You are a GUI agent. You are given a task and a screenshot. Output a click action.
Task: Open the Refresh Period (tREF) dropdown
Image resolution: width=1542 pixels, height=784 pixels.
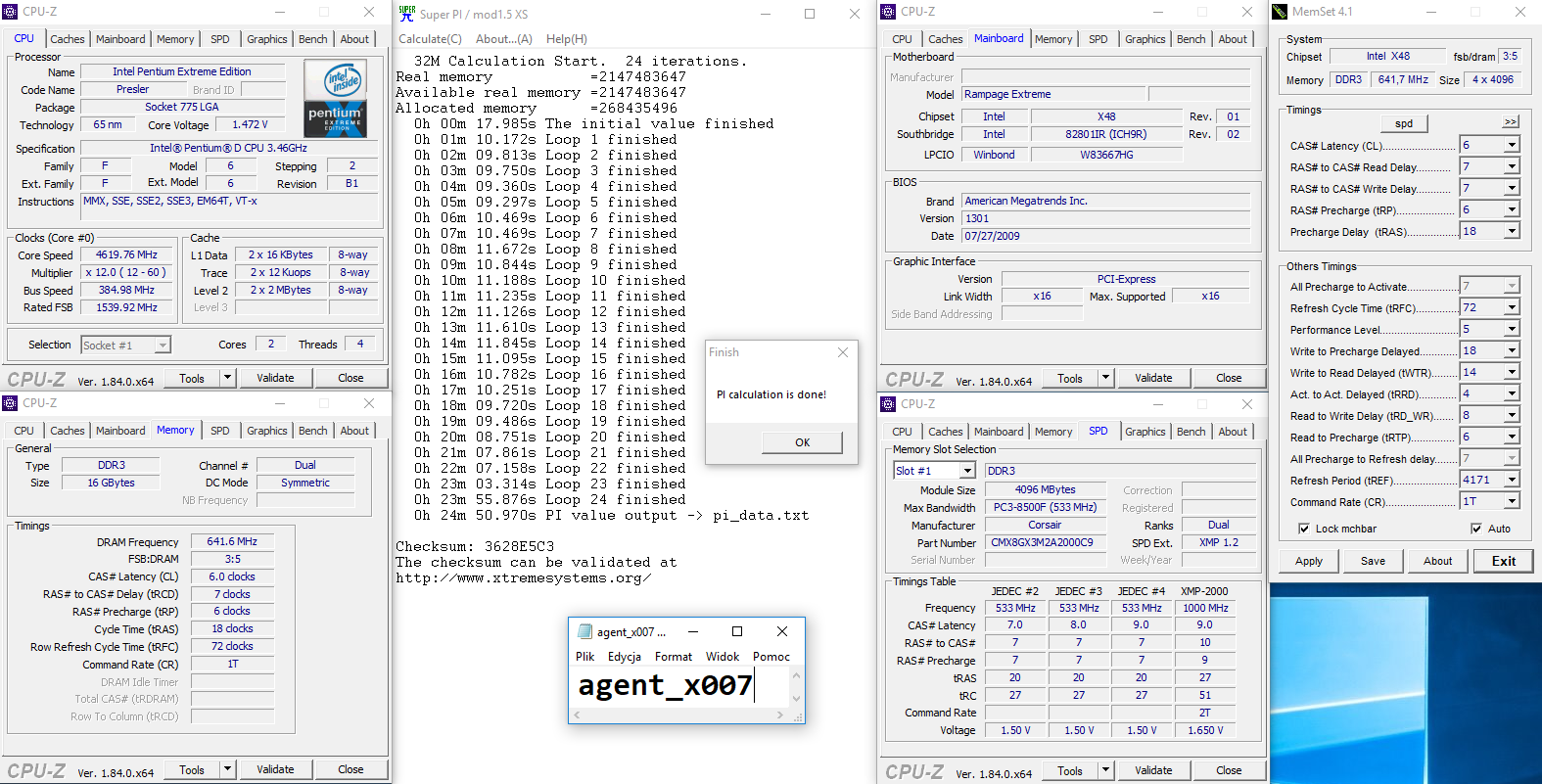[1512, 480]
